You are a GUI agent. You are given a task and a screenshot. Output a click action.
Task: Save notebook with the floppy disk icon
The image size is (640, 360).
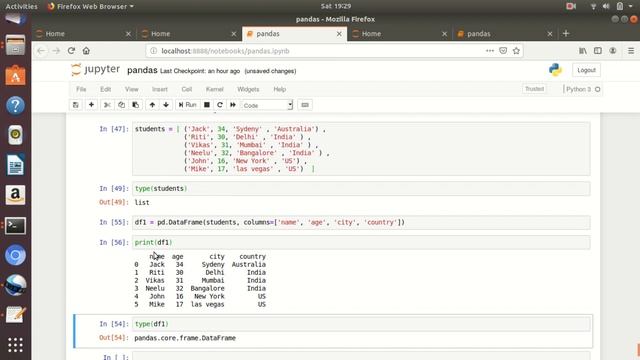76,105
